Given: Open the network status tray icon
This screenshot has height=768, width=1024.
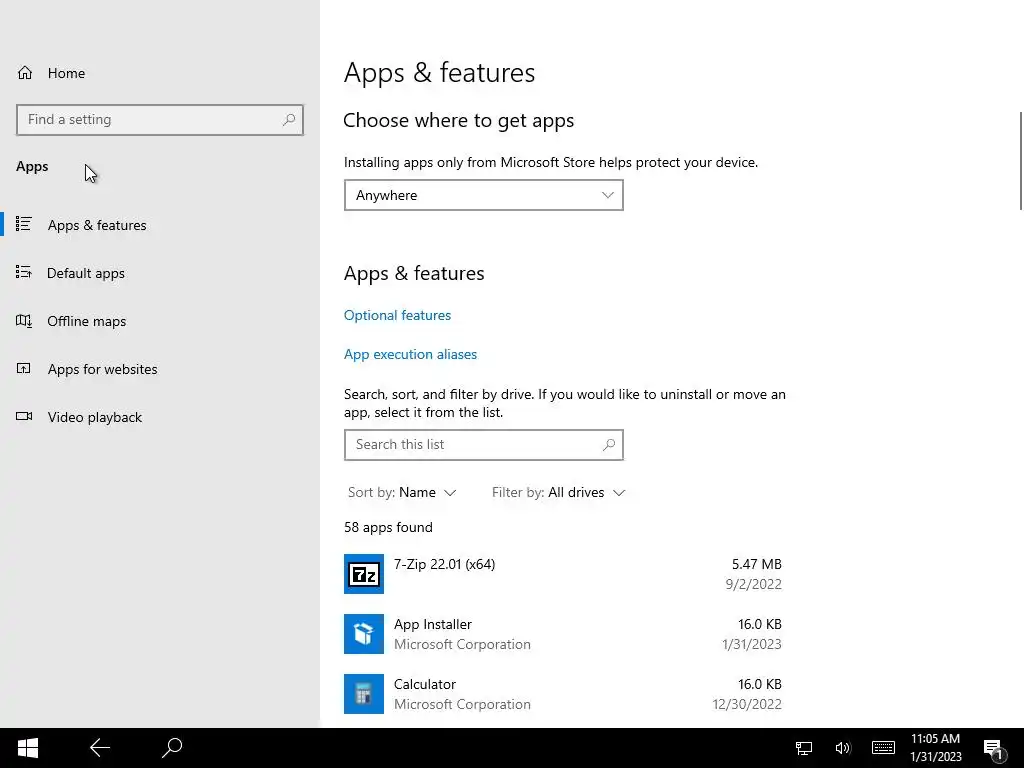Looking at the screenshot, I should tap(804, 748).
